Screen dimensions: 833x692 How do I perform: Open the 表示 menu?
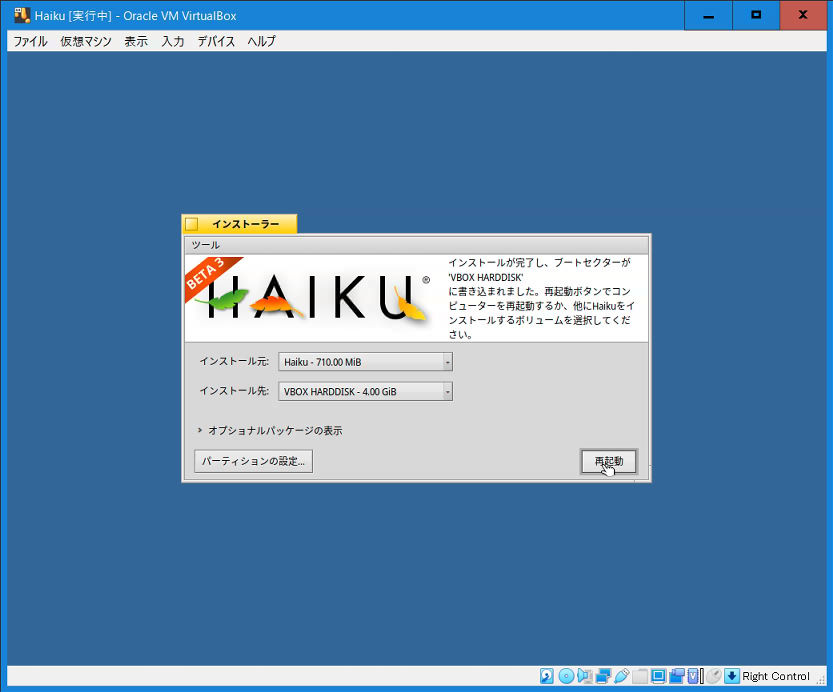136,41
